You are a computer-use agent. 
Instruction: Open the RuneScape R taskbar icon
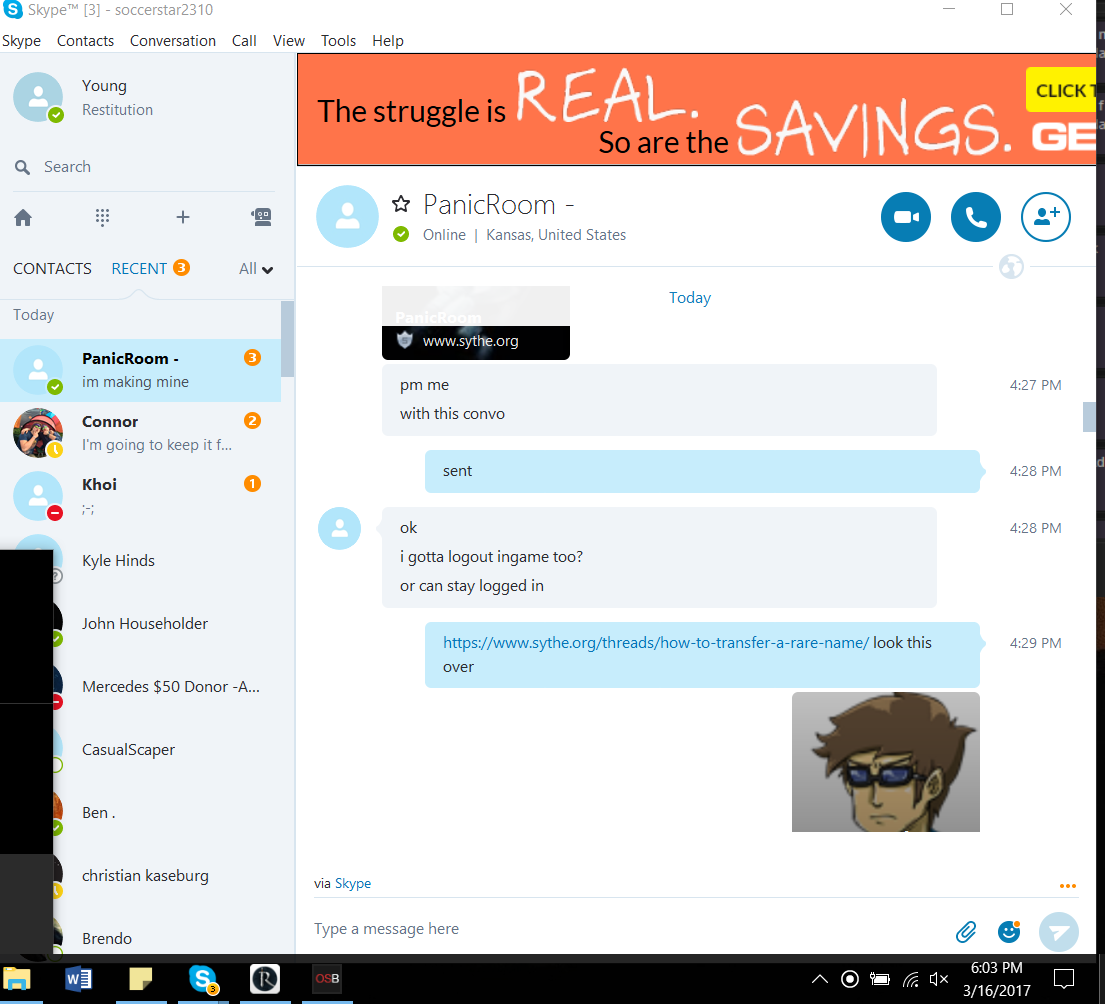(265, 979)
